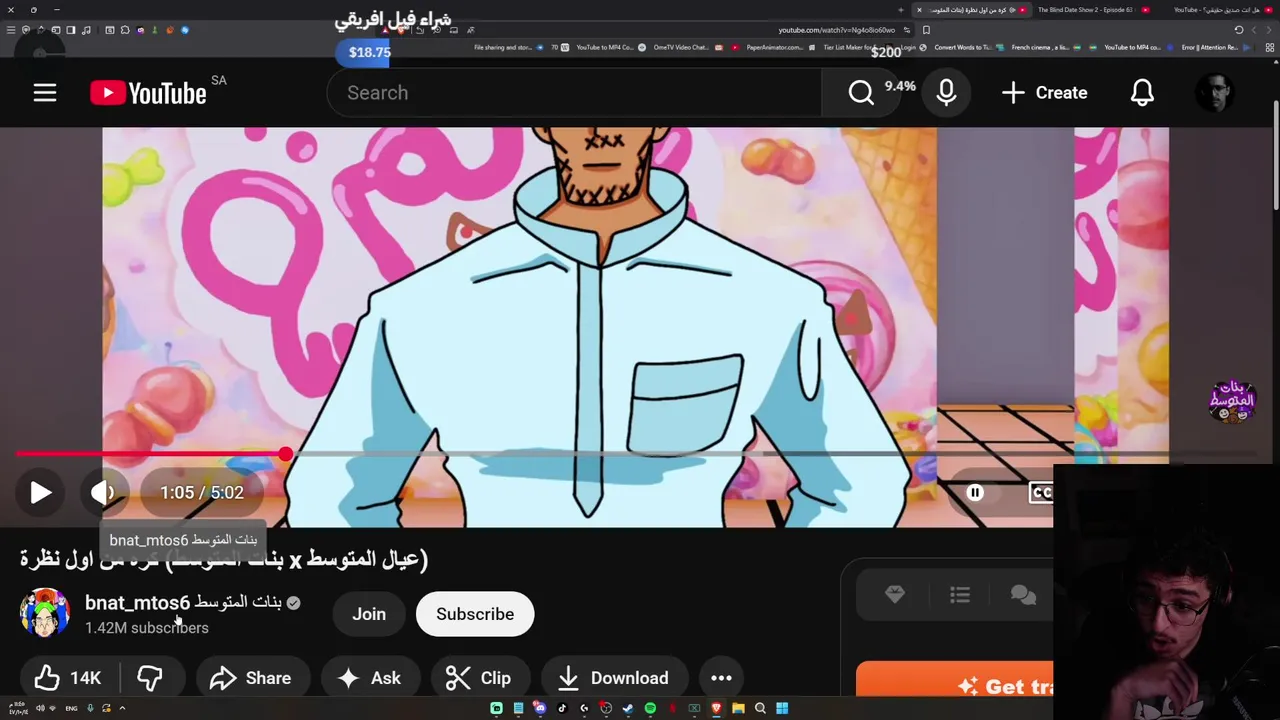Open Windows Start from the taskbar
Image resolution: width=1280 pixels, height=720 pixels.
point(782,708)
